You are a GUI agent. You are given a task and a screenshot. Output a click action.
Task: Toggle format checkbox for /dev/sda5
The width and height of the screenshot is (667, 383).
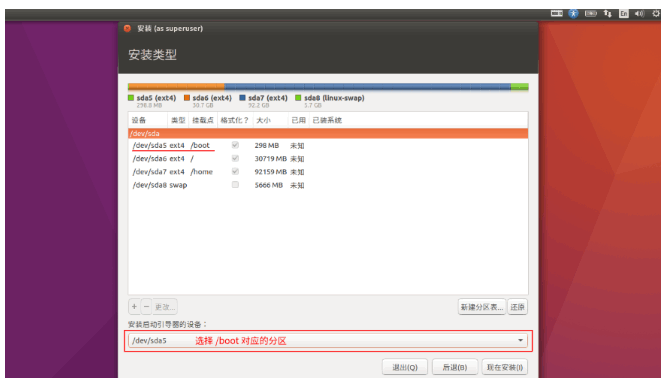235,145
